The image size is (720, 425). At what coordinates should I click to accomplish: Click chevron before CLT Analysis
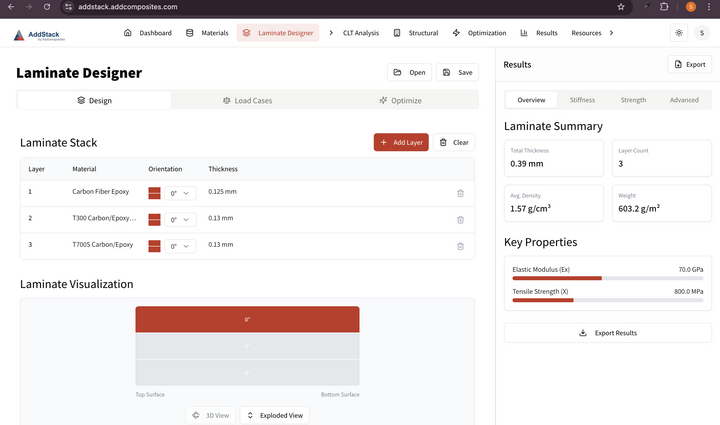tap(331, 33)
